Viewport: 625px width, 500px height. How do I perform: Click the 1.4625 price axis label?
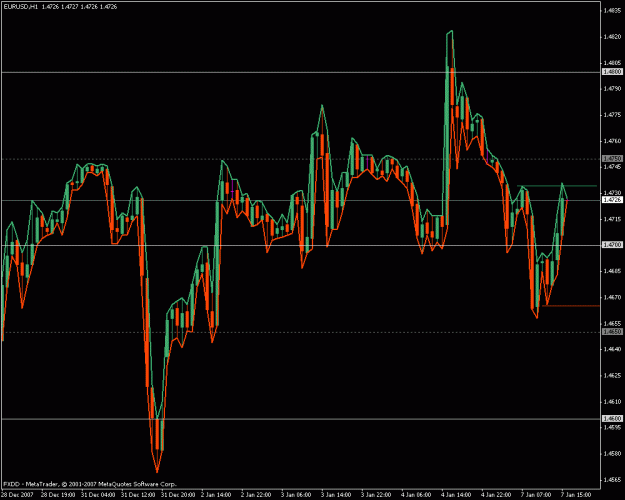tap(612, 375)
